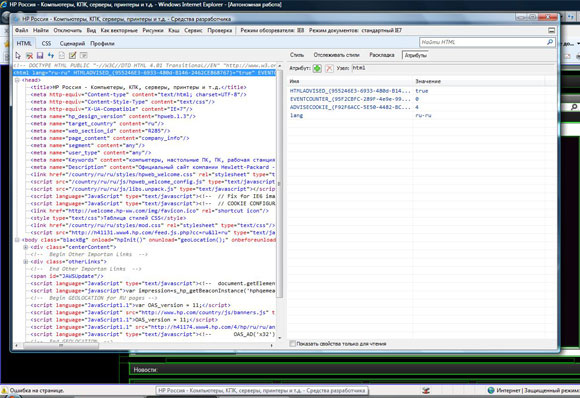The height and width of the screenshot is (398, 580).
Task: Click the Узел field containing html
Action: [453, 68]
